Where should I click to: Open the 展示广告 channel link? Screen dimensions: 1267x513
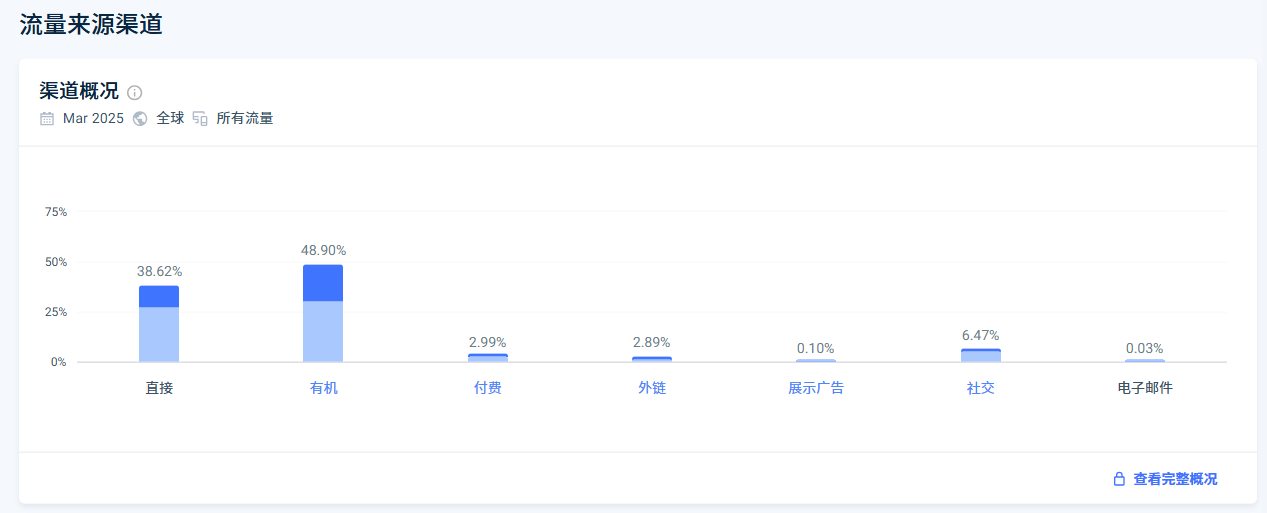[x=816, y=388]
